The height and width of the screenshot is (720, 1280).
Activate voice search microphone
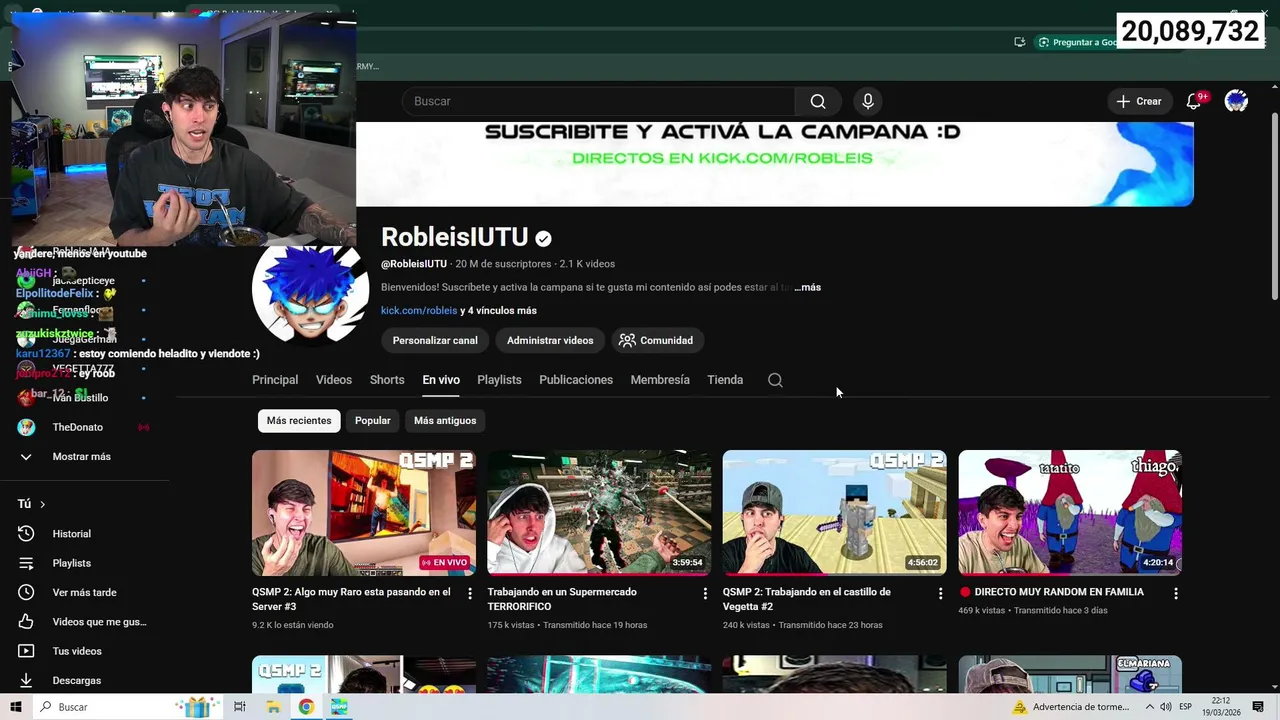point(868,101)
